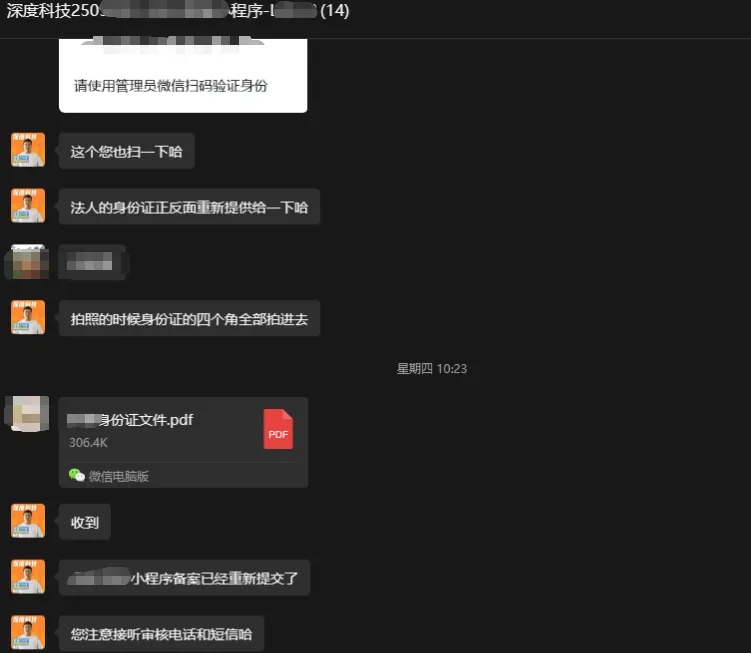The height and width of the screenshot is (653, 751).
Task: Click the 星期四 10:23 timestamp
Action: pos(432,368)
